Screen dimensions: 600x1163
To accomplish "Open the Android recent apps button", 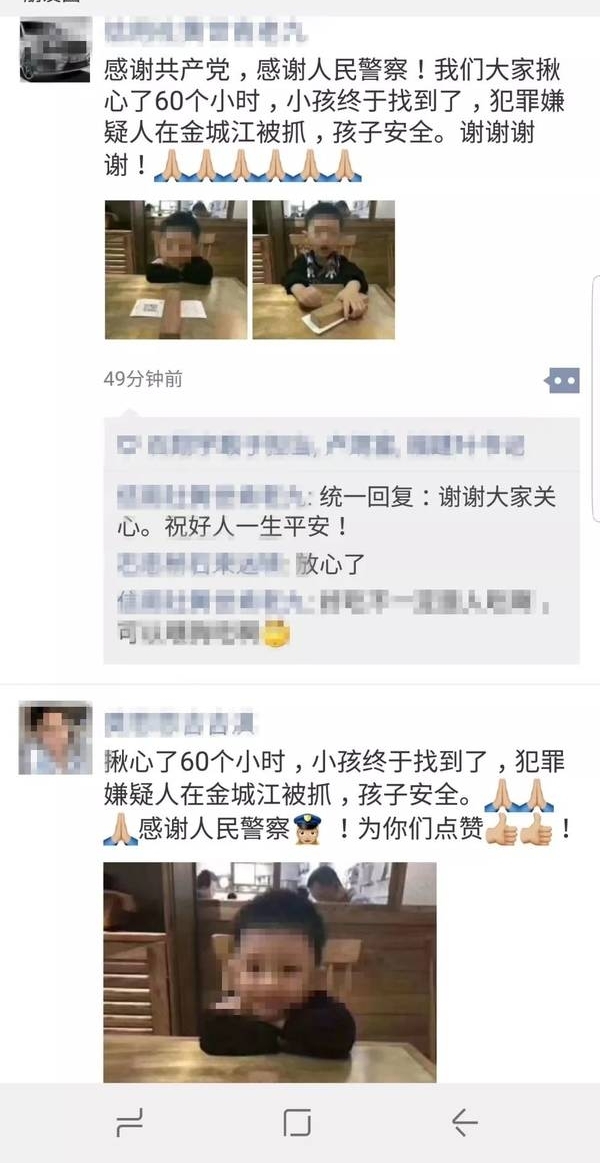I will click(x=130, y=1123).
